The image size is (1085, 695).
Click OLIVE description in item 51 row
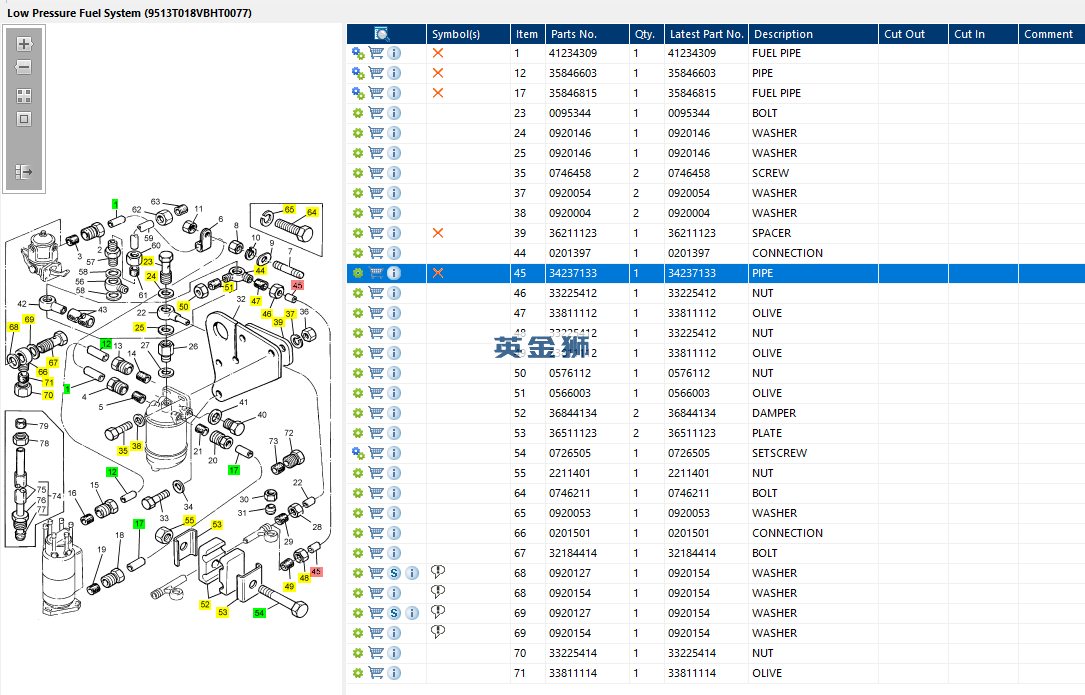pos(767,393)
